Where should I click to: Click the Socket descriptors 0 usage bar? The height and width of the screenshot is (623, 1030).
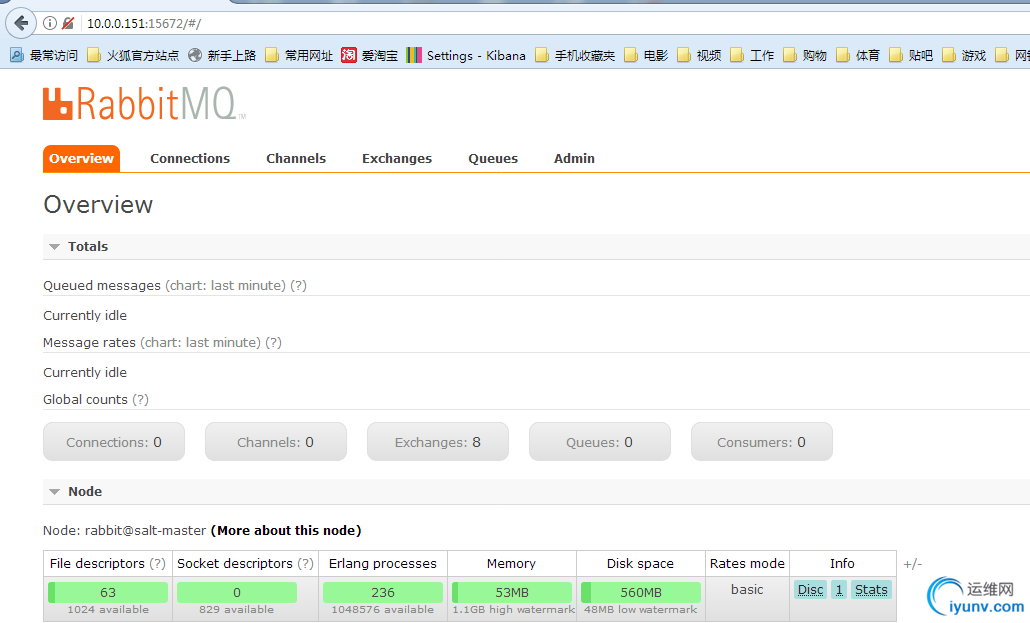pos(236,592)
